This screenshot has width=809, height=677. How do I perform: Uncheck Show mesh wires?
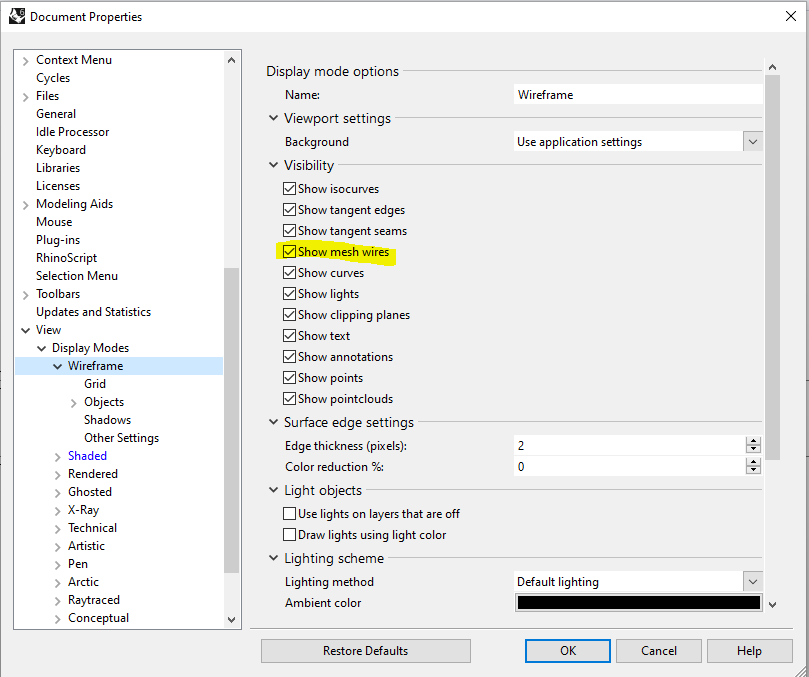289,252
